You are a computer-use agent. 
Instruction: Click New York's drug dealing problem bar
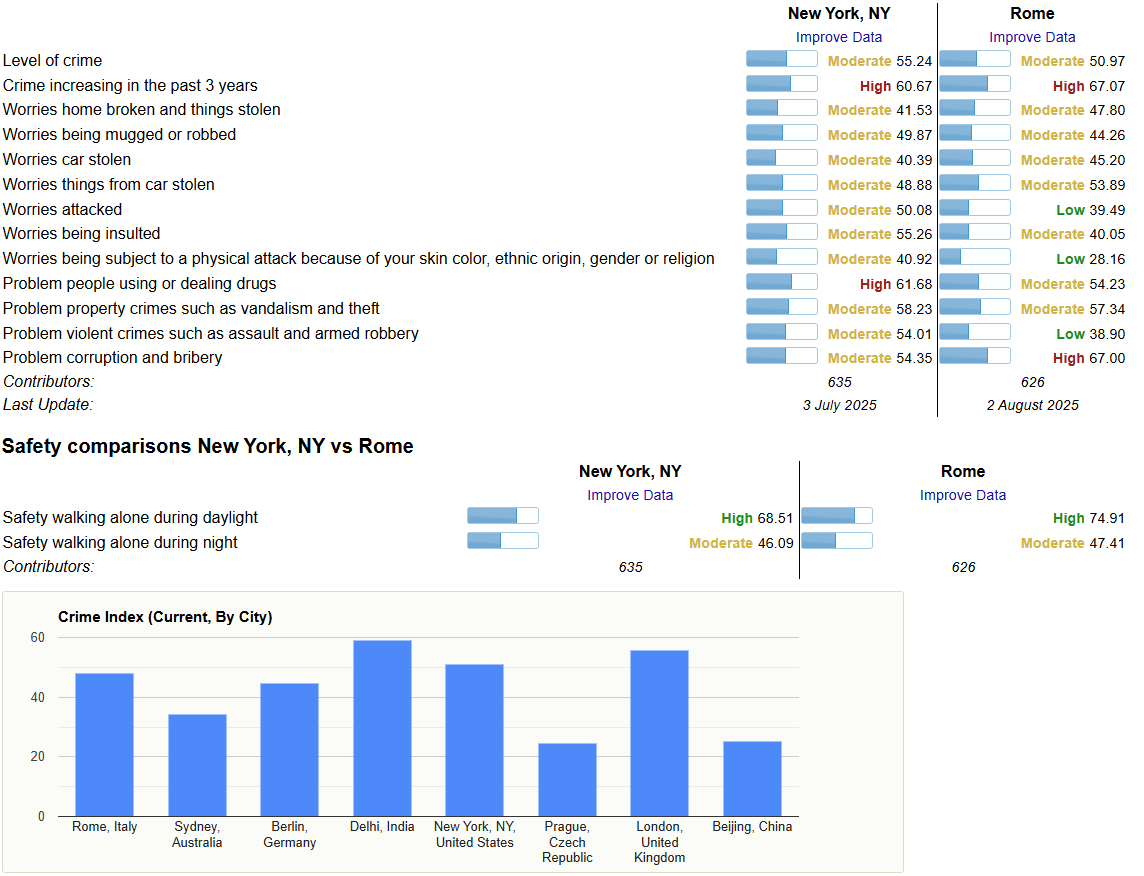point(781,282)
